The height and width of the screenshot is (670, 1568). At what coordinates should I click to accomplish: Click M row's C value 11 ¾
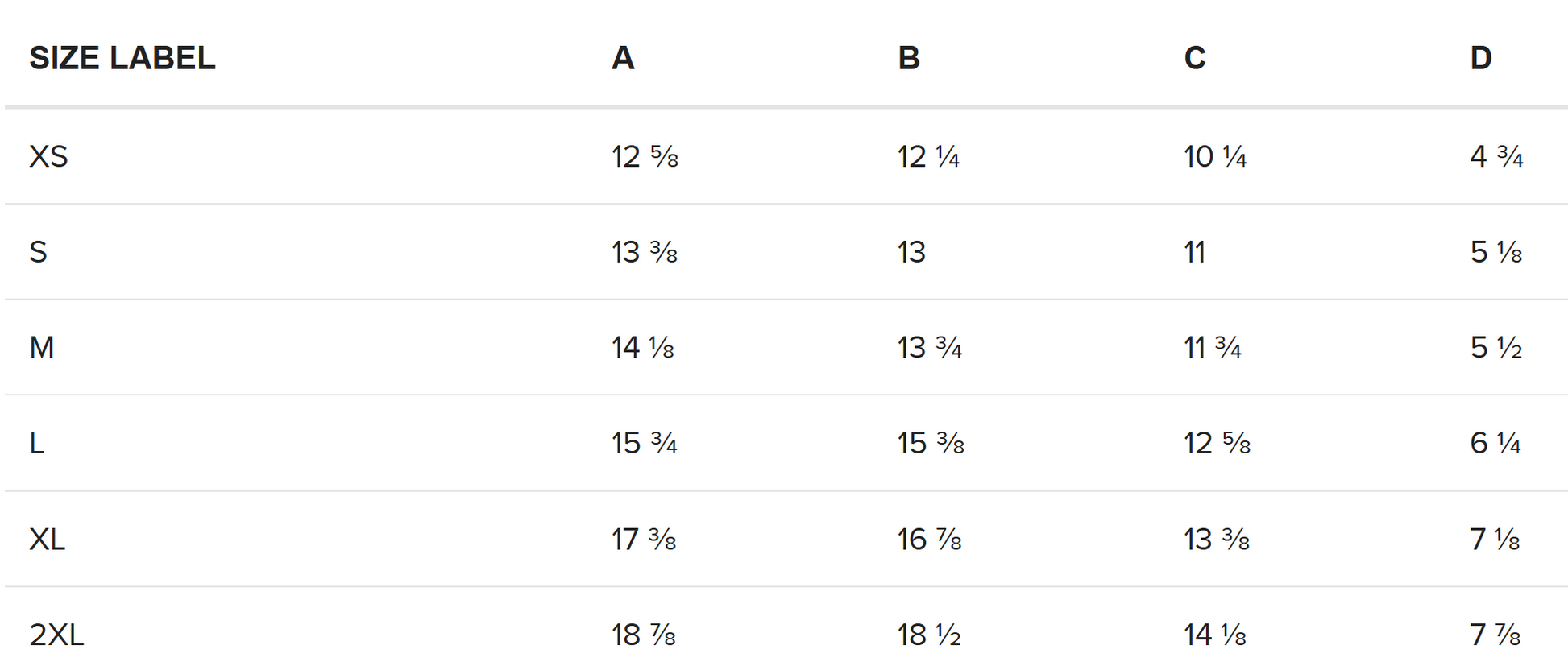point(1213,348)
